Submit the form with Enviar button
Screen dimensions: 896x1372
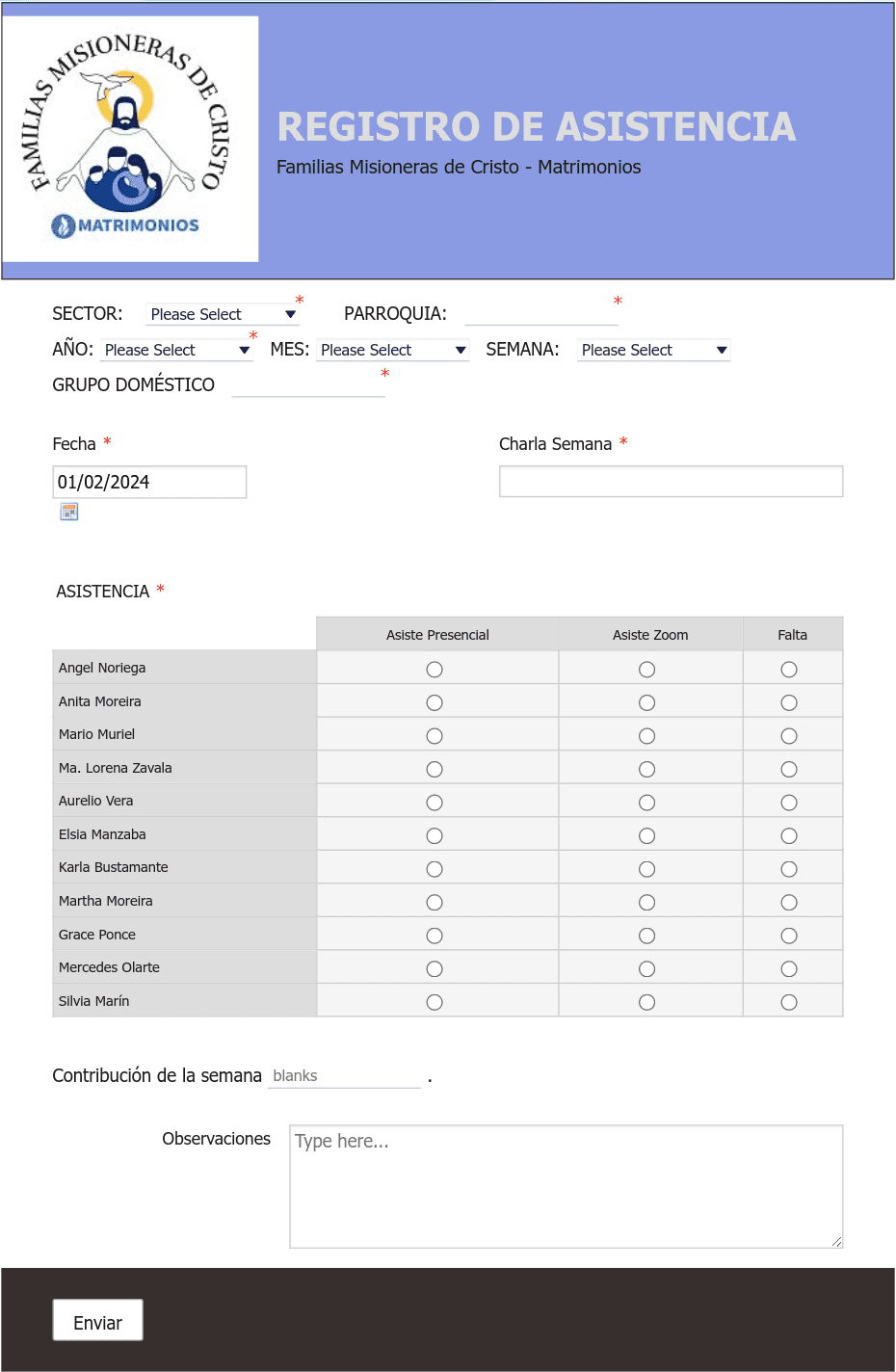pyautogui.click(x=97, y=1320)
